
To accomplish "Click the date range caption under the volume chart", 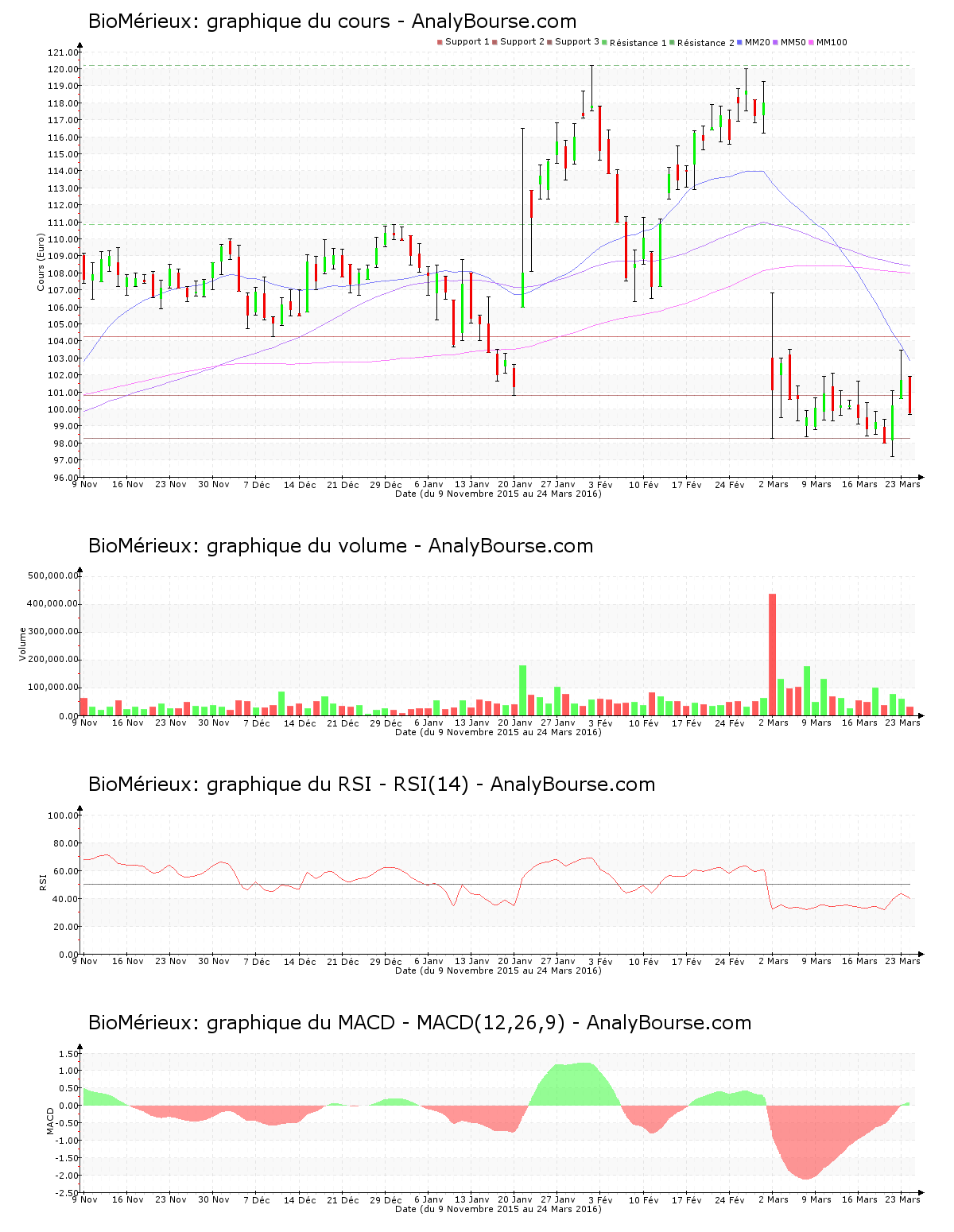I will point(498,732).
